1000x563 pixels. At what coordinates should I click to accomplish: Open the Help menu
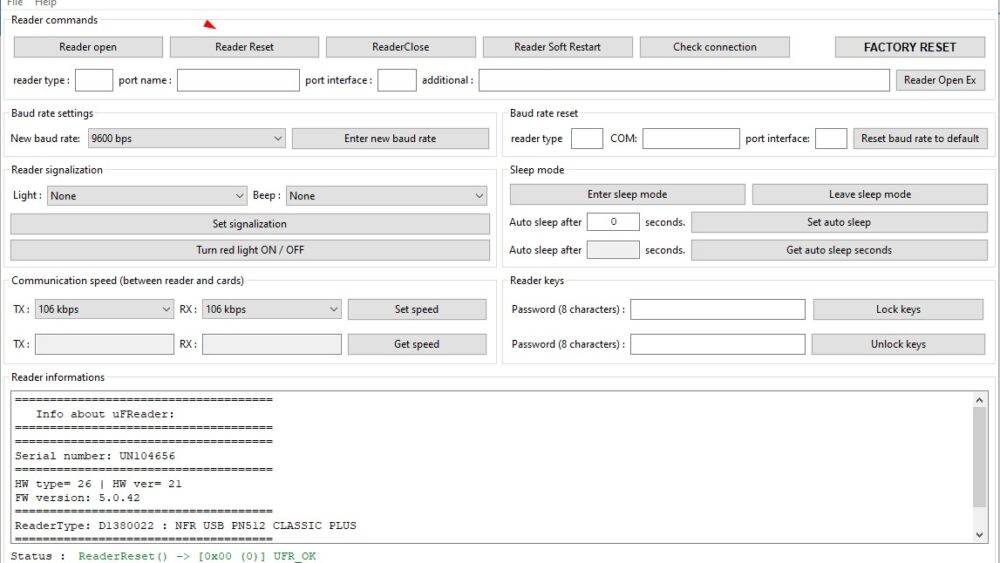tap(45, 3)
